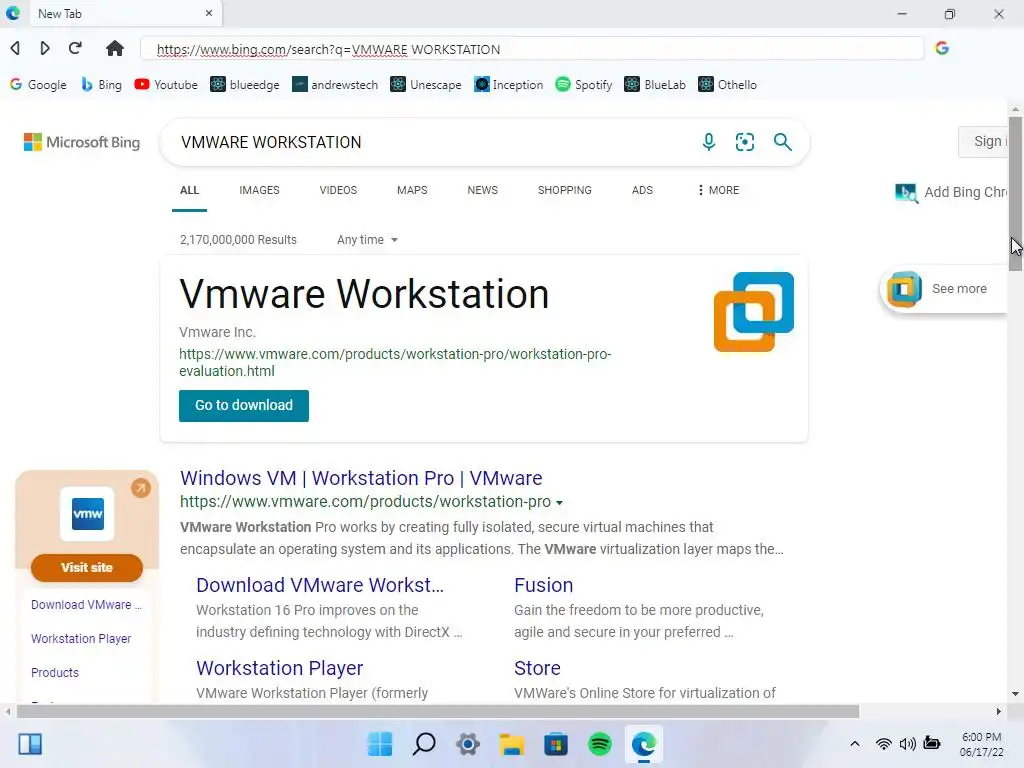1024x768 pixels.
Task: Open the Youtube bookmark
Action: pos(166,85)
